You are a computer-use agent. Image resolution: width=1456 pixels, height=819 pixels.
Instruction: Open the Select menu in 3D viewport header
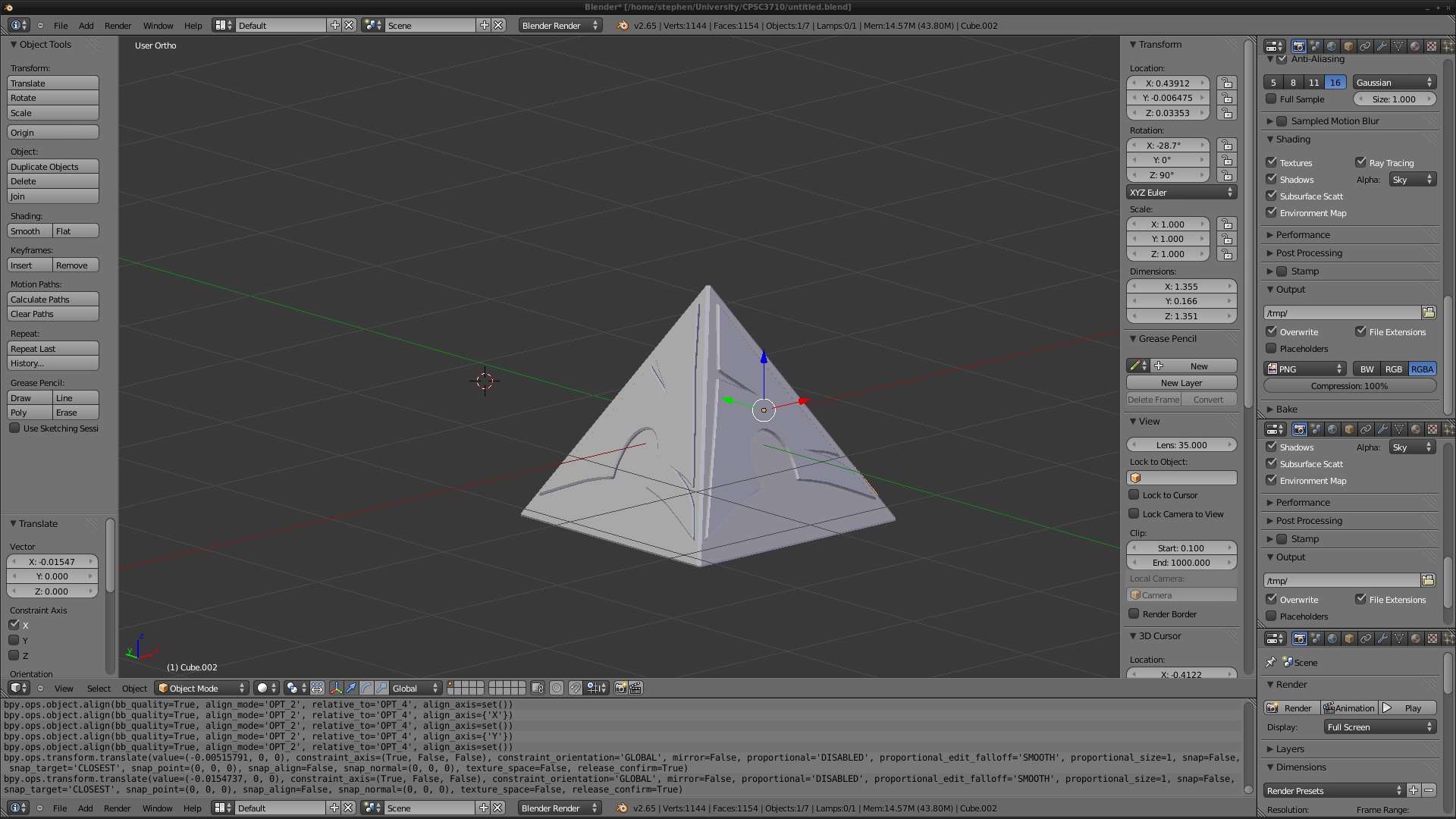(99, 688)
